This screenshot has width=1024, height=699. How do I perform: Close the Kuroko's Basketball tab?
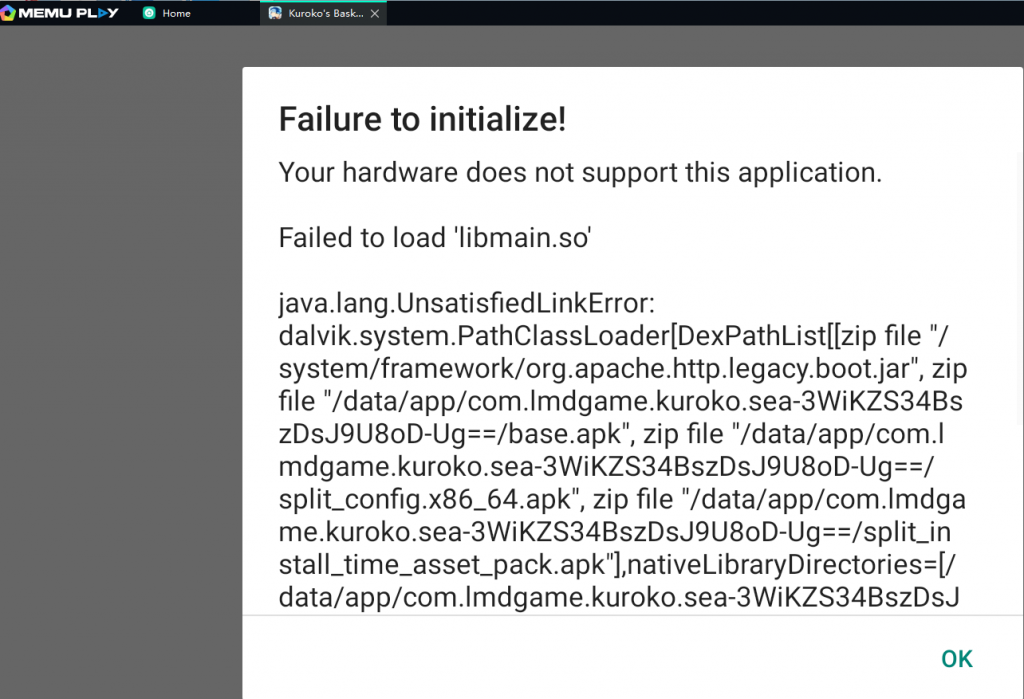click(x=375, y=14)
